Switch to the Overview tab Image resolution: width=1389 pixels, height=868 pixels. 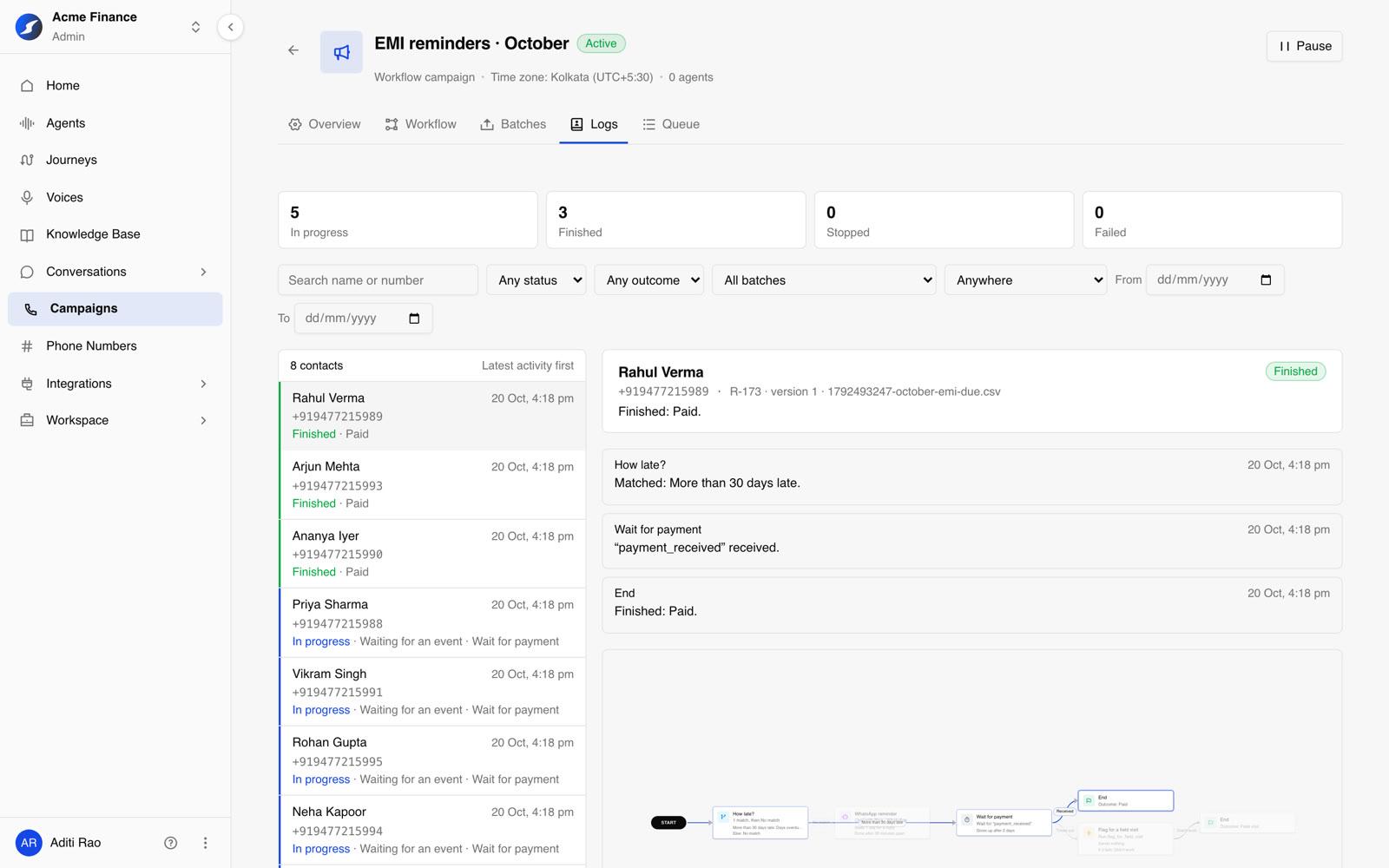325,124
